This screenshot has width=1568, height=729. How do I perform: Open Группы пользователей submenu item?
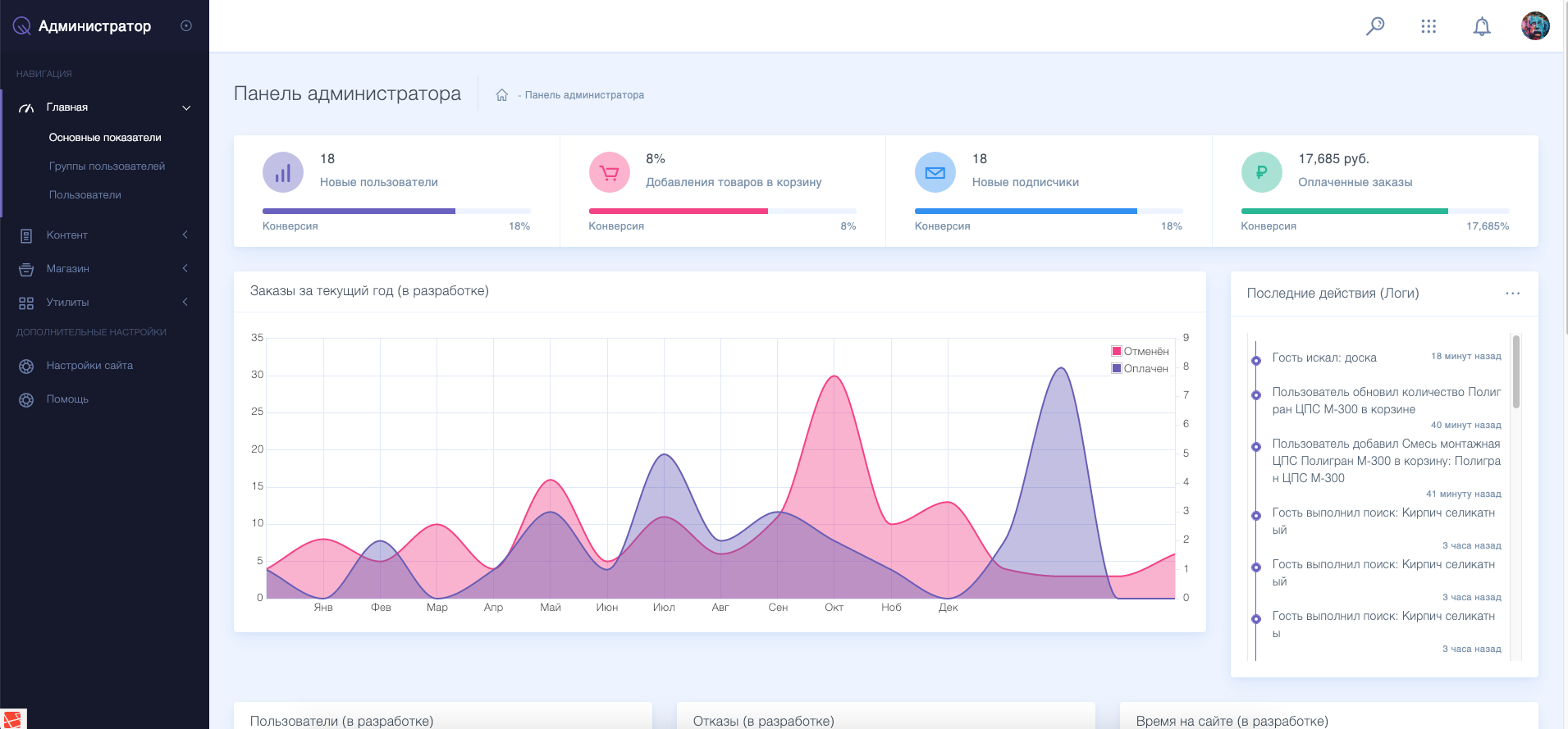point(107,166)
